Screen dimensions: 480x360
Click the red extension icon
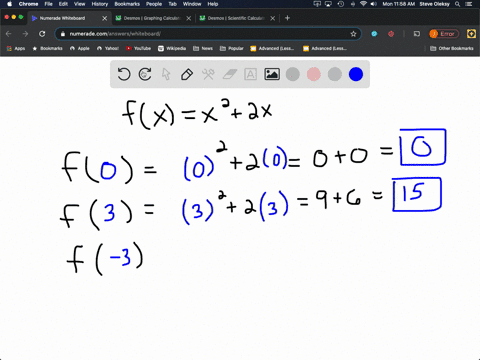391,34
